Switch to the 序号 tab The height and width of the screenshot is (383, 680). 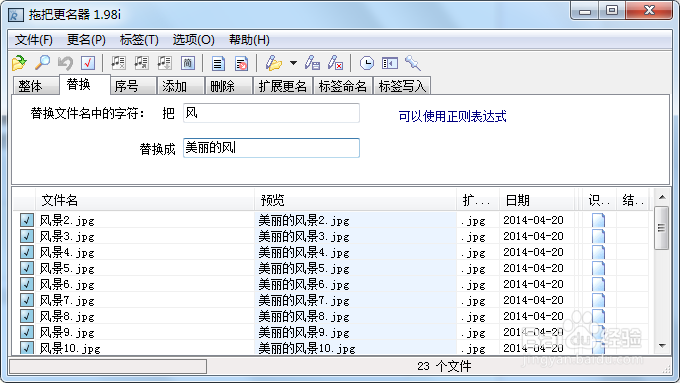133,86
